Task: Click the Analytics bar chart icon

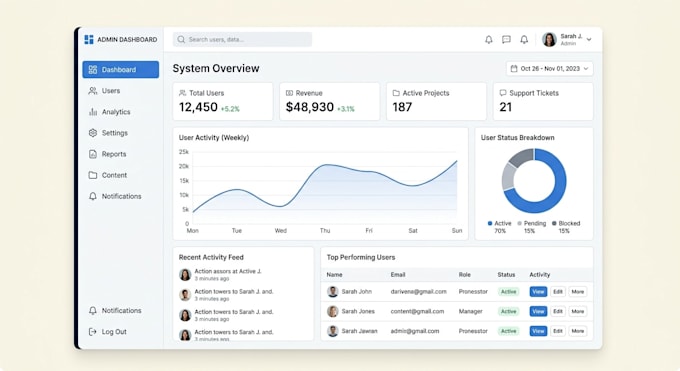Action: coord(93,112)
